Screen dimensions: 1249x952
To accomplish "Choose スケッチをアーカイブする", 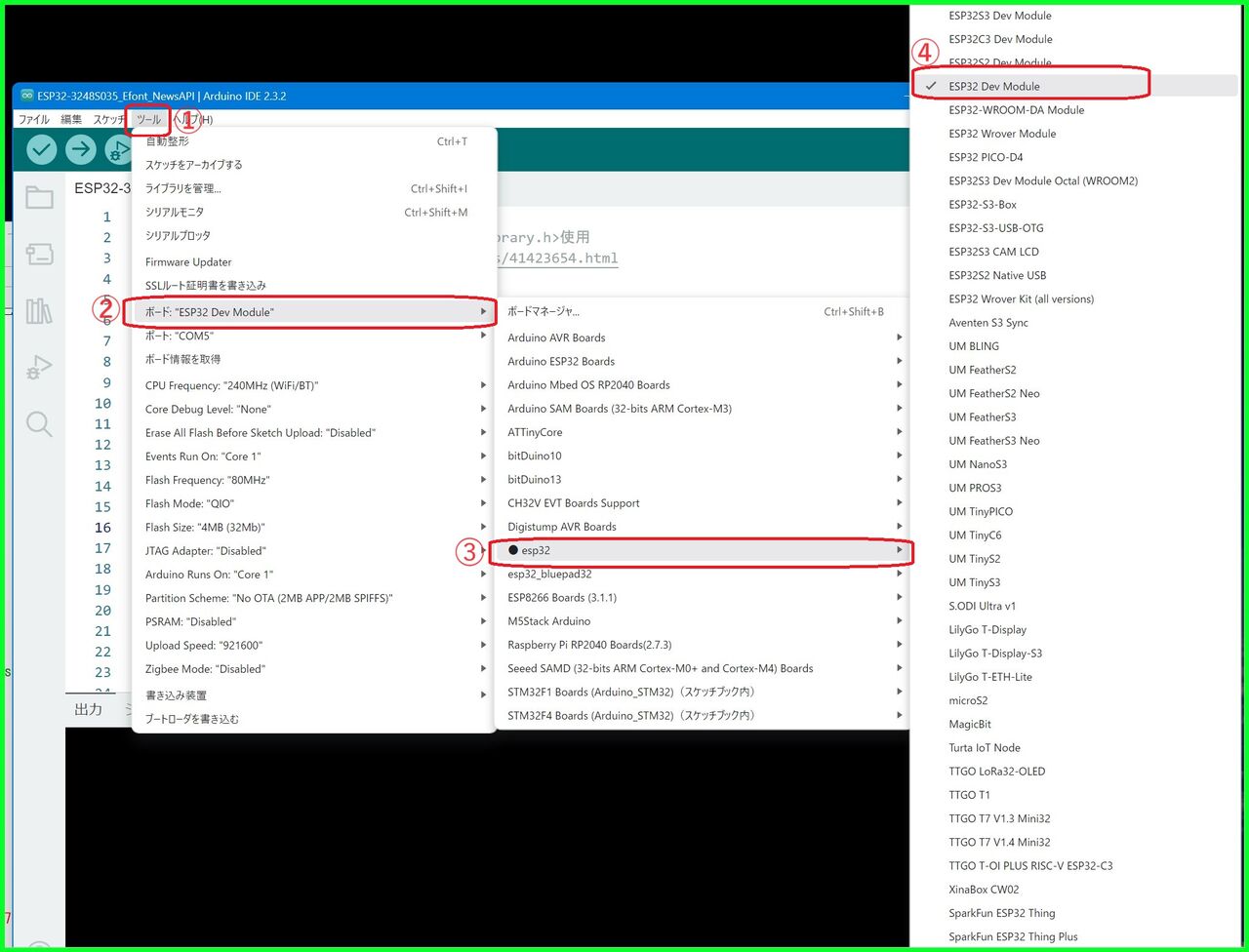I will (x=314, y=165).
